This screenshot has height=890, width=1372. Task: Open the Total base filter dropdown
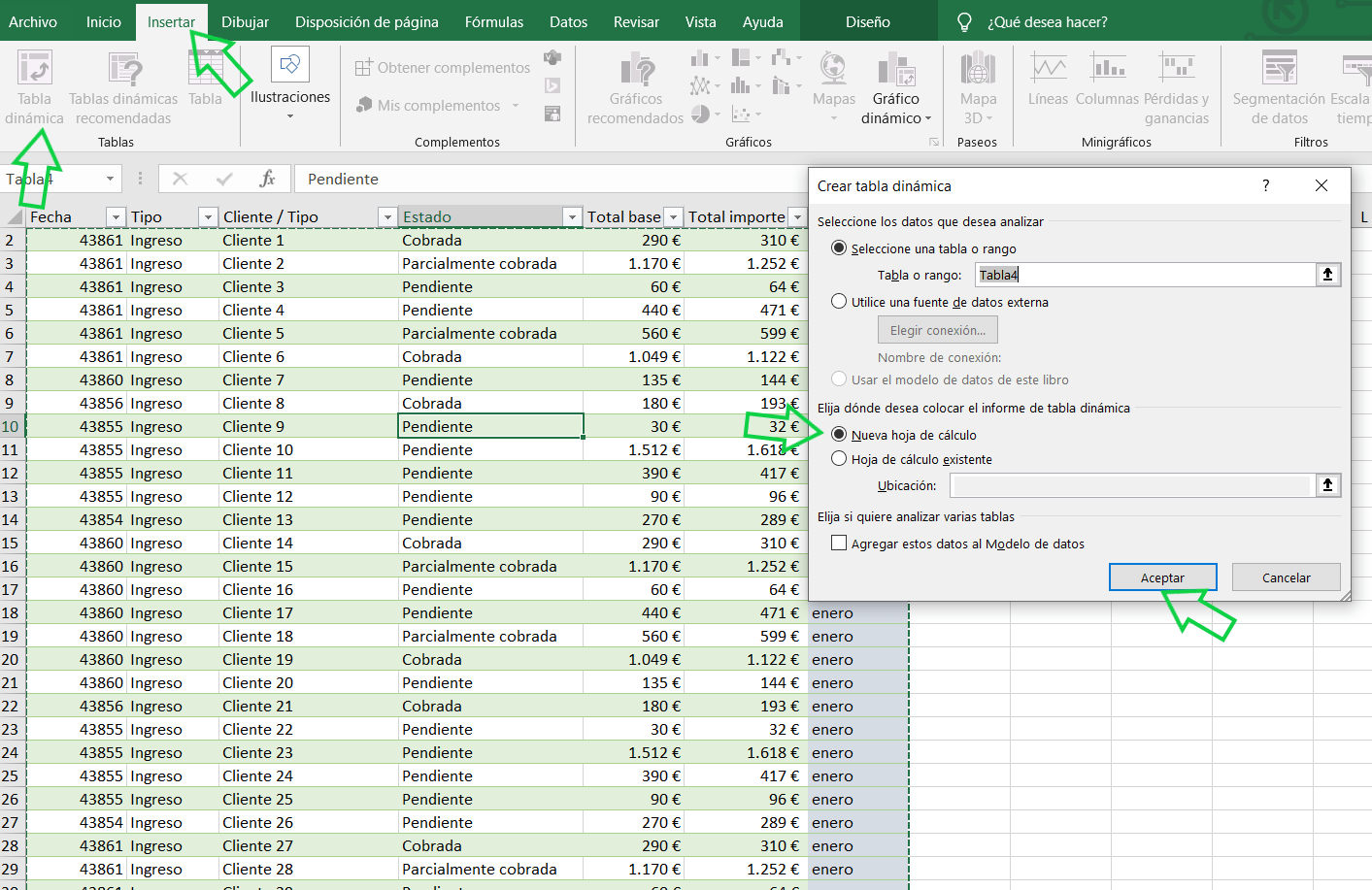673,216
